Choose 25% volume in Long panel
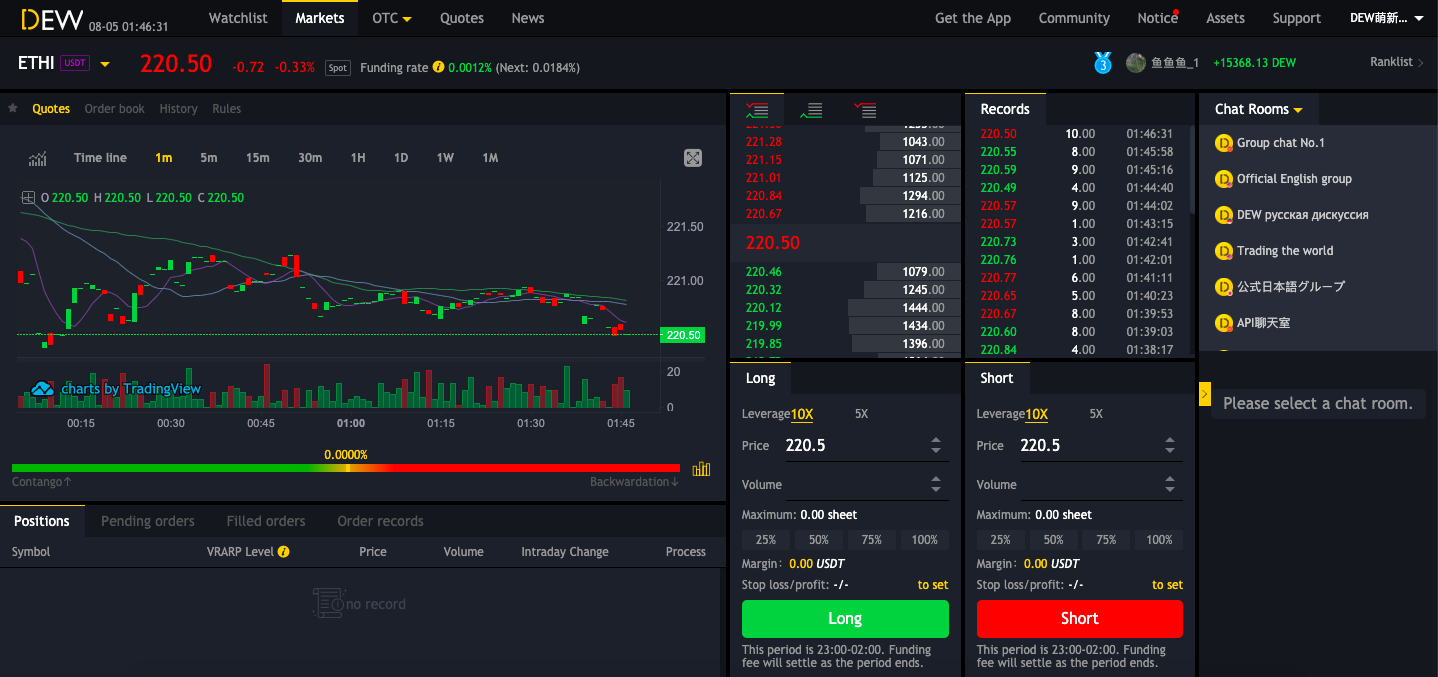 766,540
